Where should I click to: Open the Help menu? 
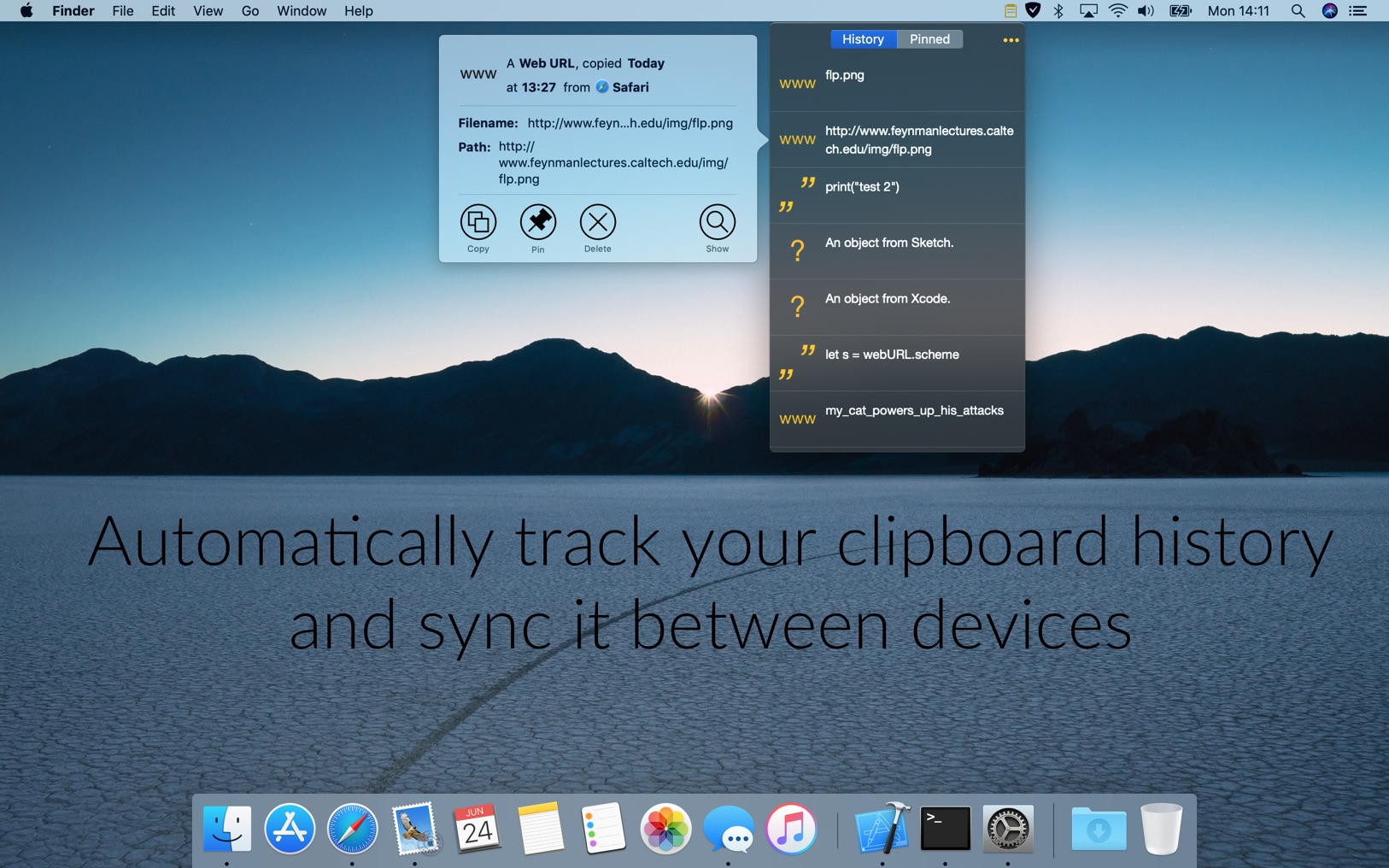pyautogui.click(x=359, y=11)
